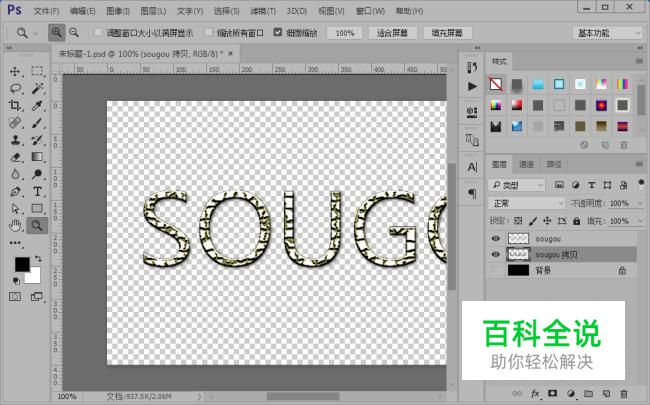Select the Dodge tool
Viewport: 650px width, 405px height.
[37, 174]
